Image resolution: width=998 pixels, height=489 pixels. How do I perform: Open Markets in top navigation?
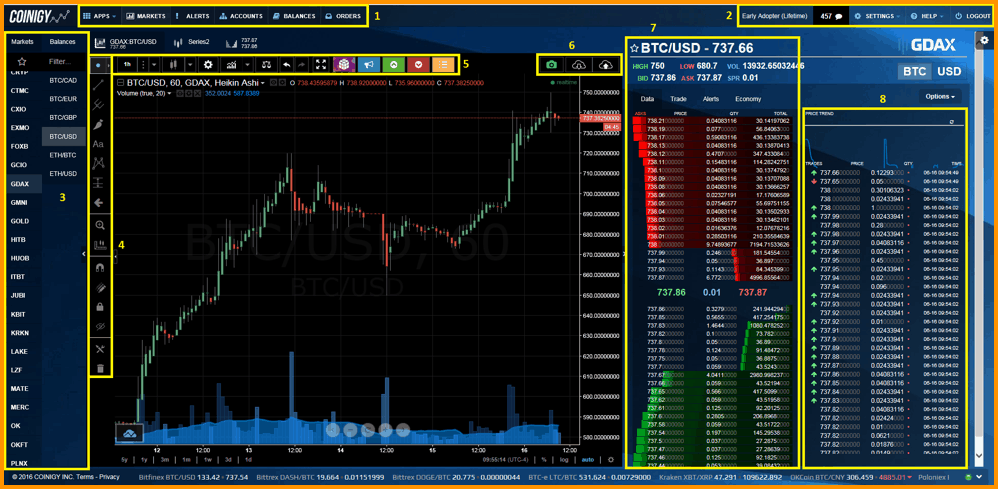[146, 16]
